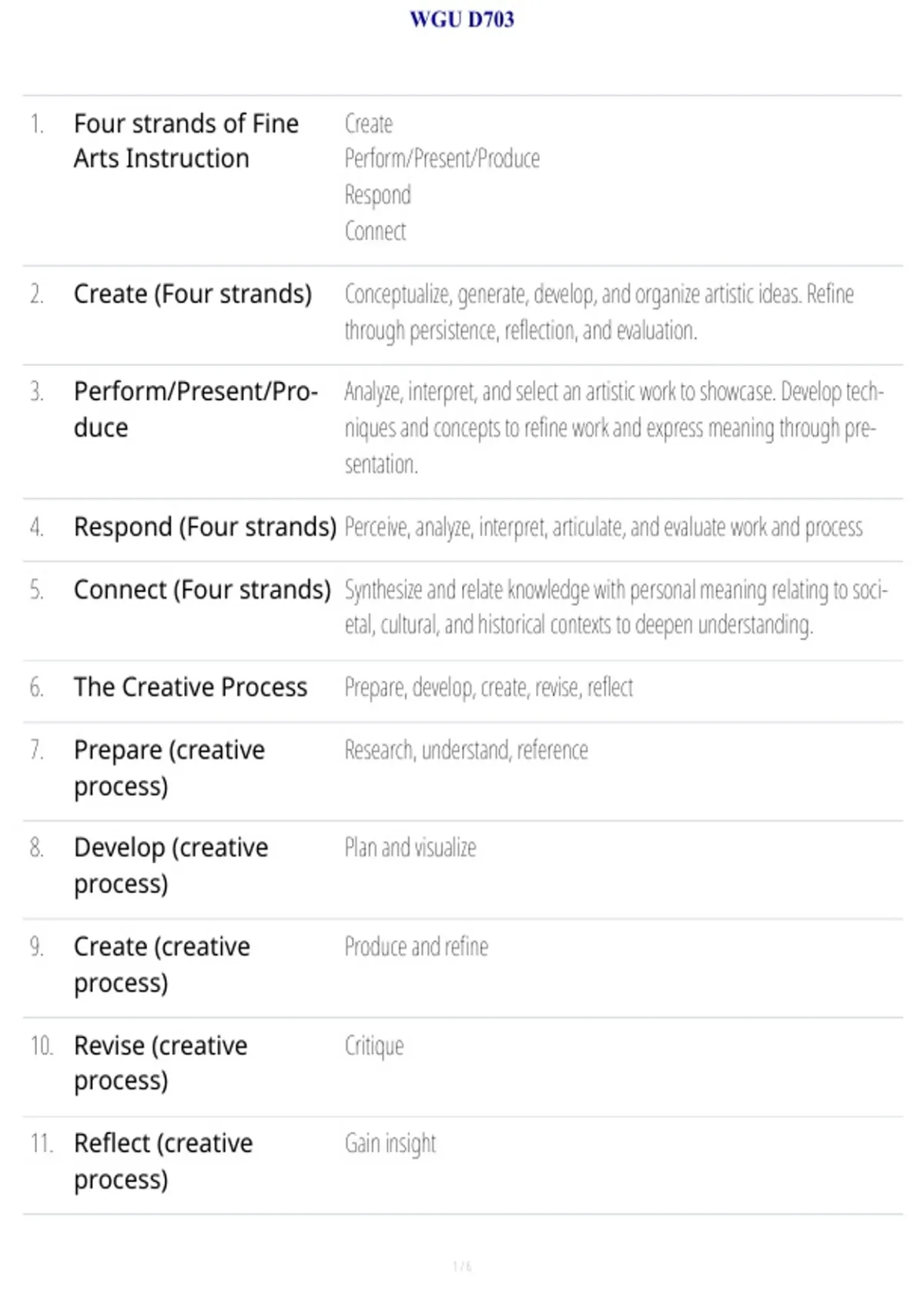Click the definition starting with Conceptualize, generate
The height and width of the screenshot is (1309, 924).
coord(599,312)
